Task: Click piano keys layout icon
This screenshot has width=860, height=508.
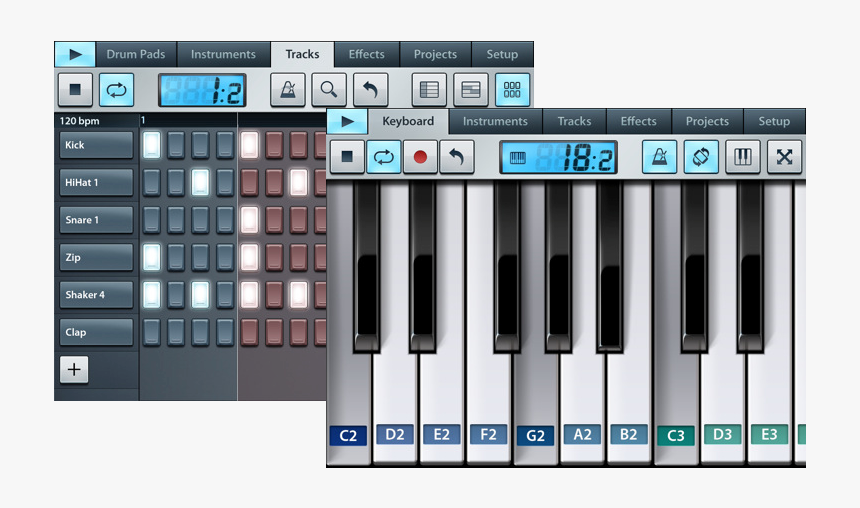Action: click(x=743, y=157)
